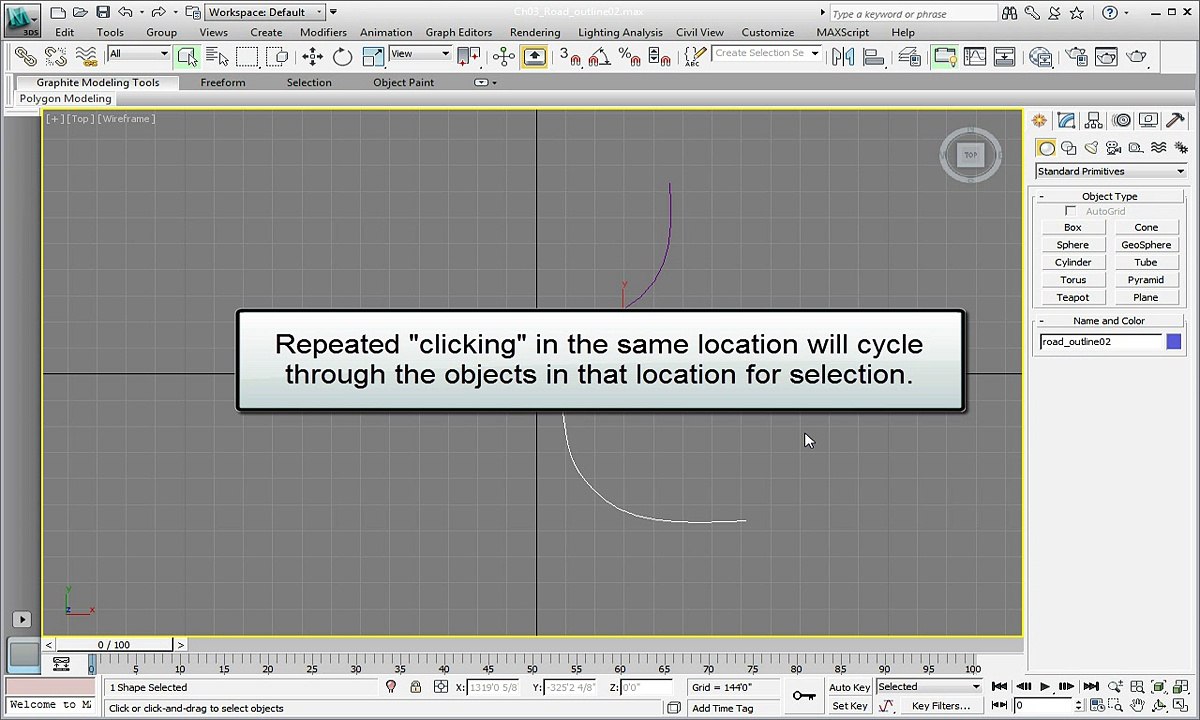Open the reference coordinate View dropdown
1200x720 pixels.
[420, 54]
